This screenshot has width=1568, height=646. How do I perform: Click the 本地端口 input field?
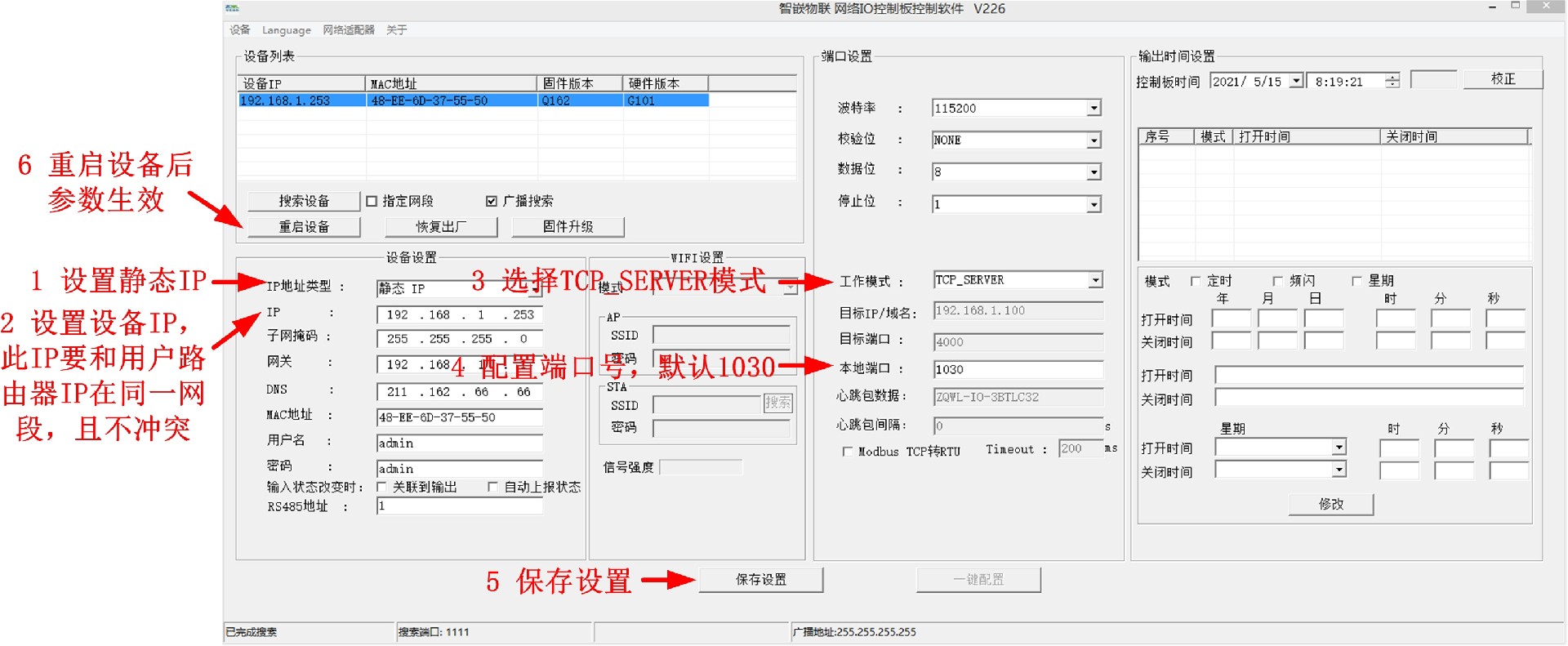[1017, 369]
